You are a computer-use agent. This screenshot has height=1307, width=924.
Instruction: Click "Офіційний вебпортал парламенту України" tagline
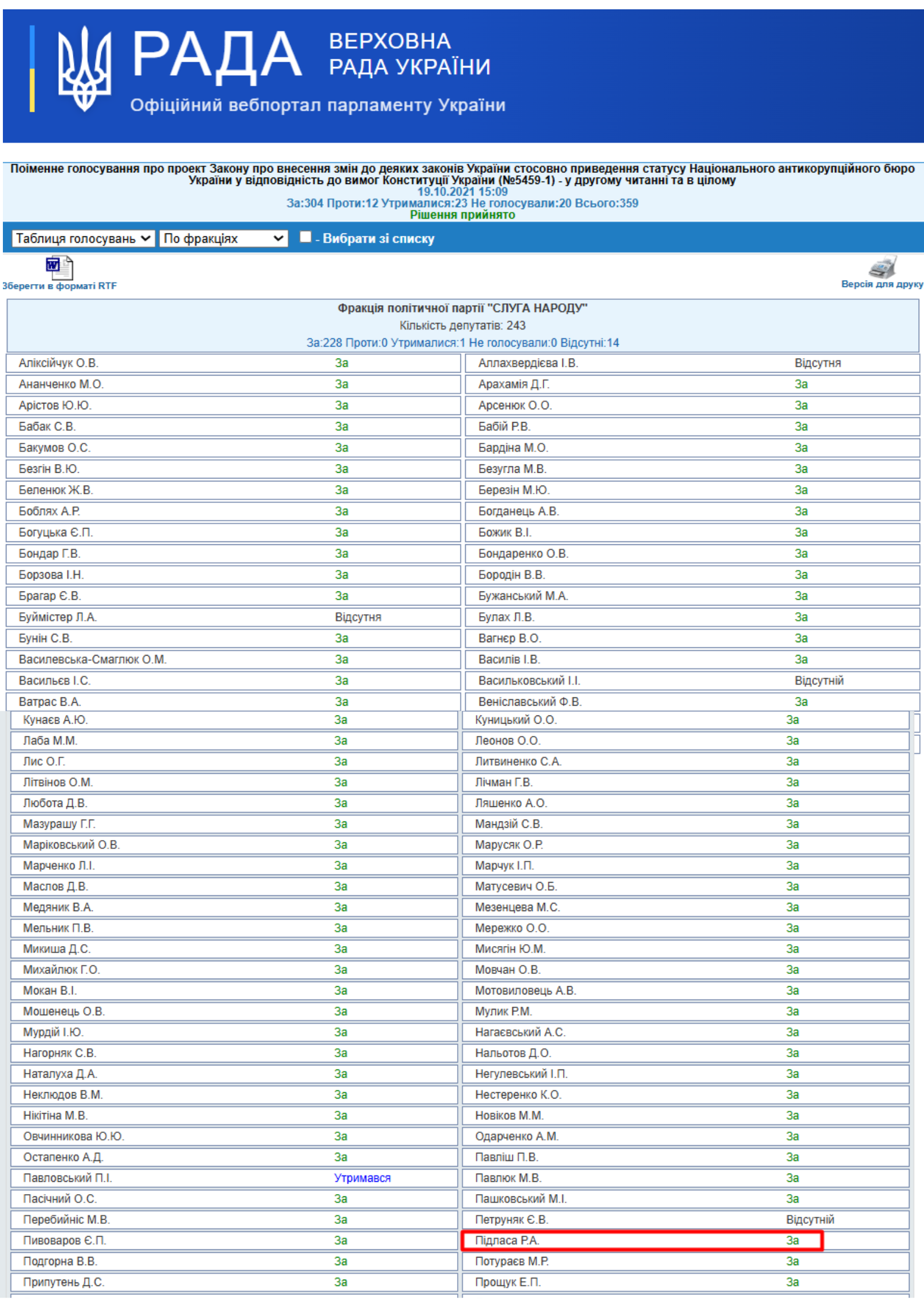[317, 105]
